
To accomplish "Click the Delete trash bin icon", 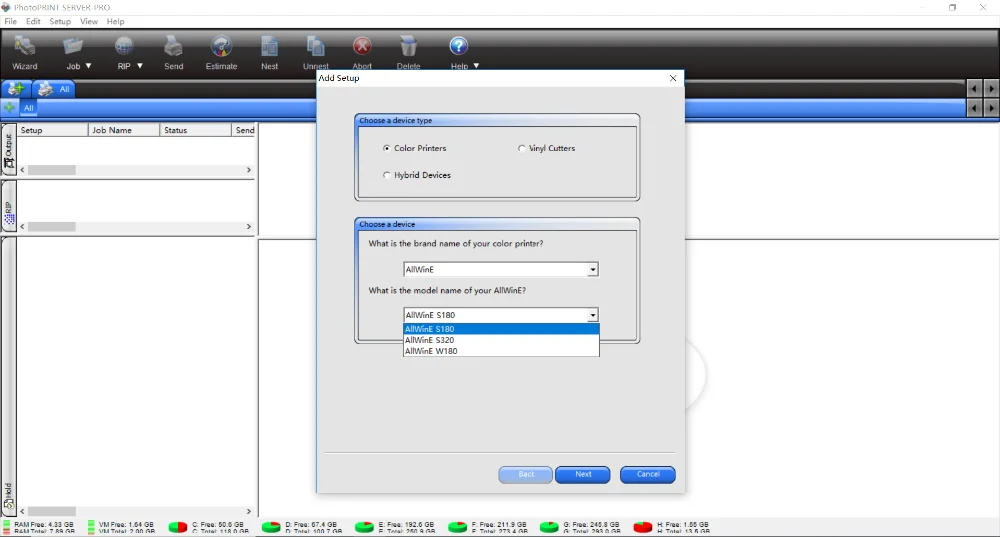I will (408, 47).
